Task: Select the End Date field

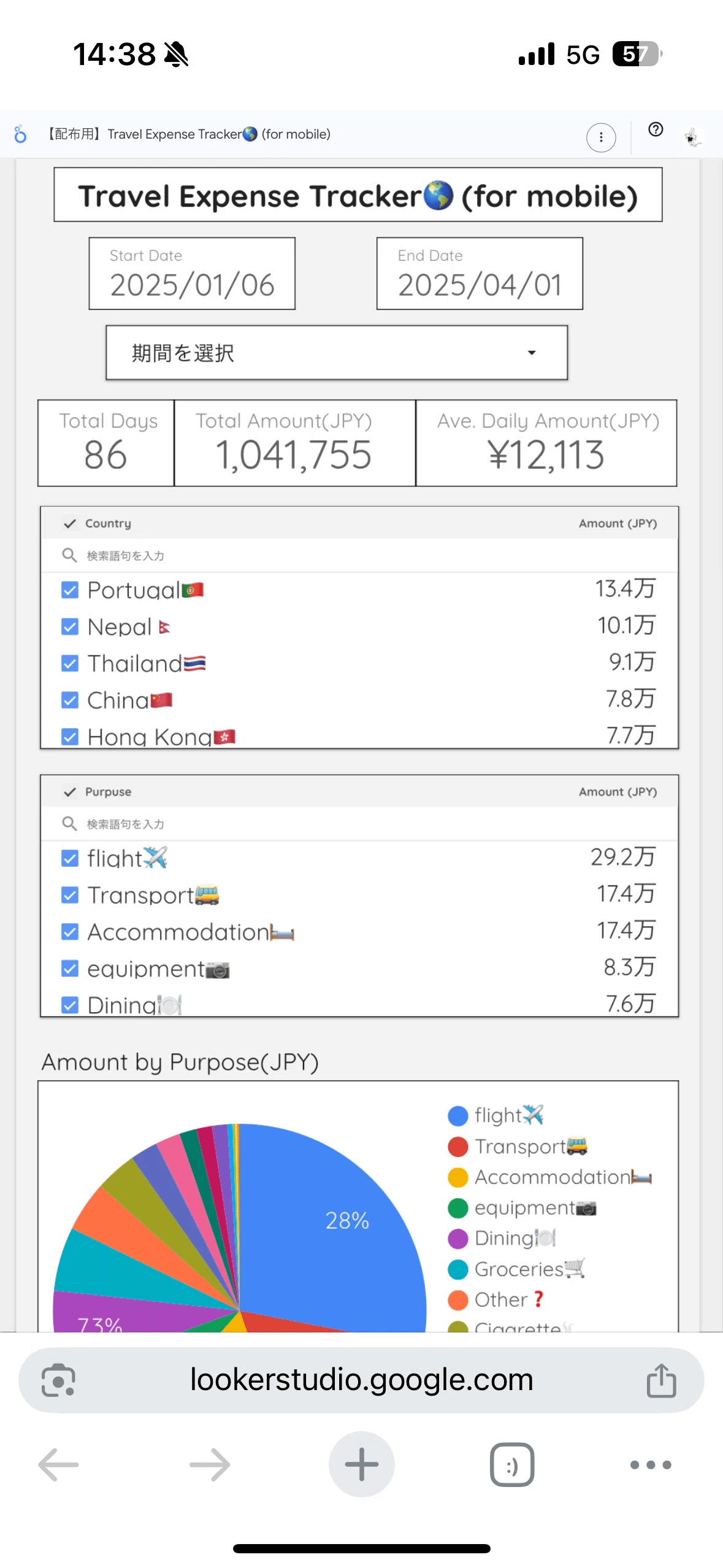Action: pos(479,274)
